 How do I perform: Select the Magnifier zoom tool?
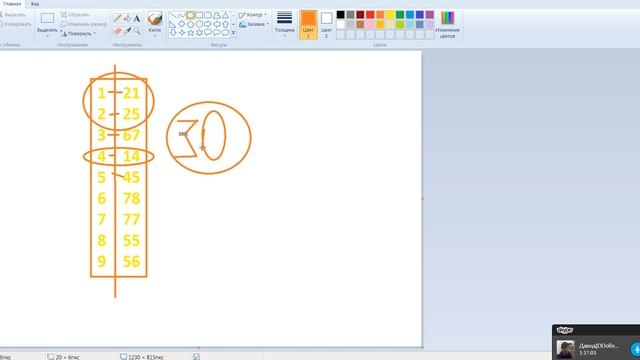[x=137, y=31]
